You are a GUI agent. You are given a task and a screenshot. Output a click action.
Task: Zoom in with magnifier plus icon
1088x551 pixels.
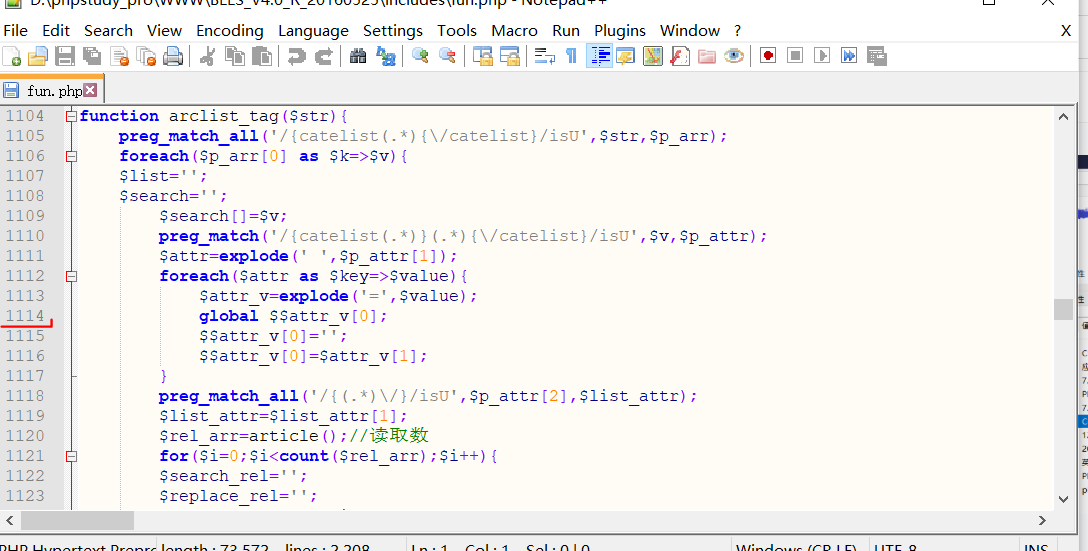point(420,56)
